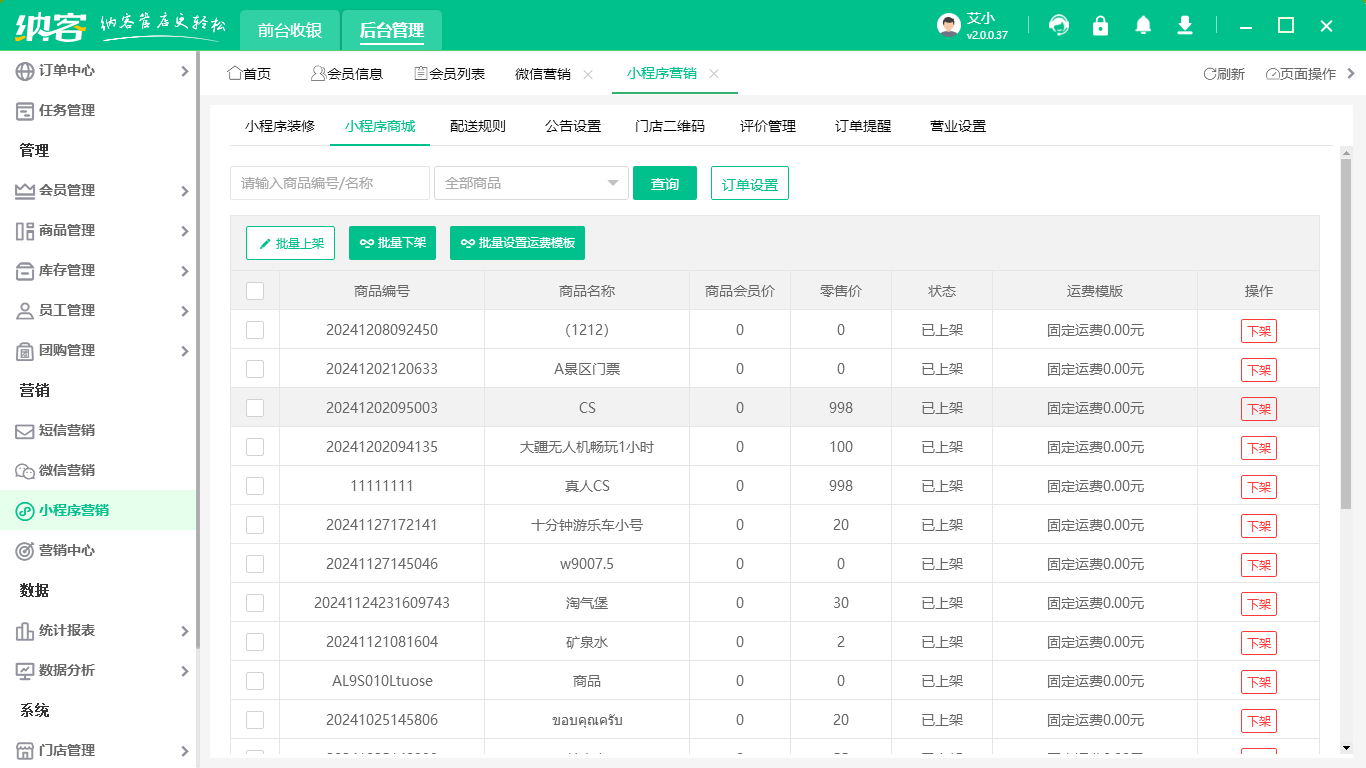The image size is (1366, 768).
Task: Open the customer service headset icon
Action: point(1058,25)
